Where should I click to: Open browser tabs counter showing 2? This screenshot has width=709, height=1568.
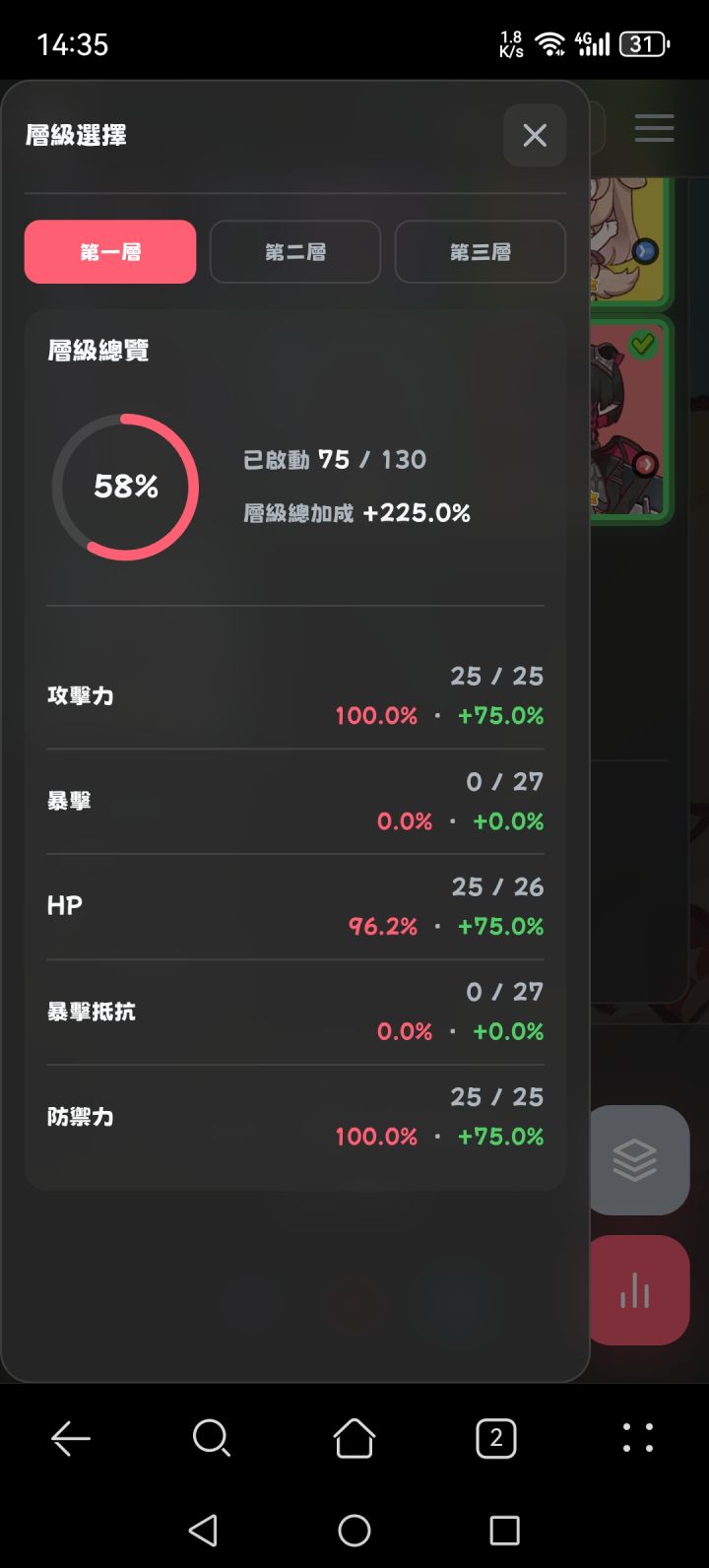(x=496, y=1439)
